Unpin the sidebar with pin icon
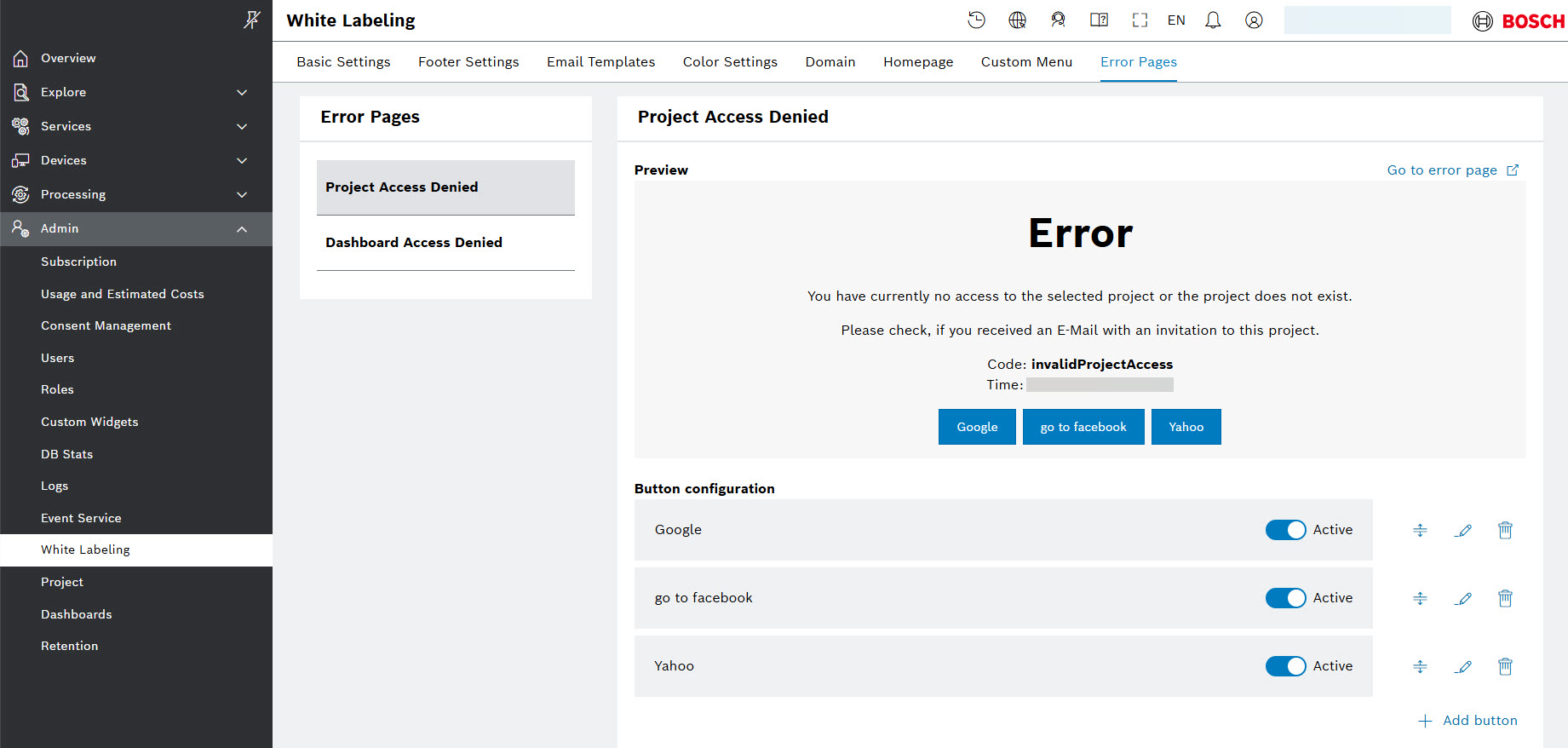Viewport: 1568px width, 748px height. point(251,20)
